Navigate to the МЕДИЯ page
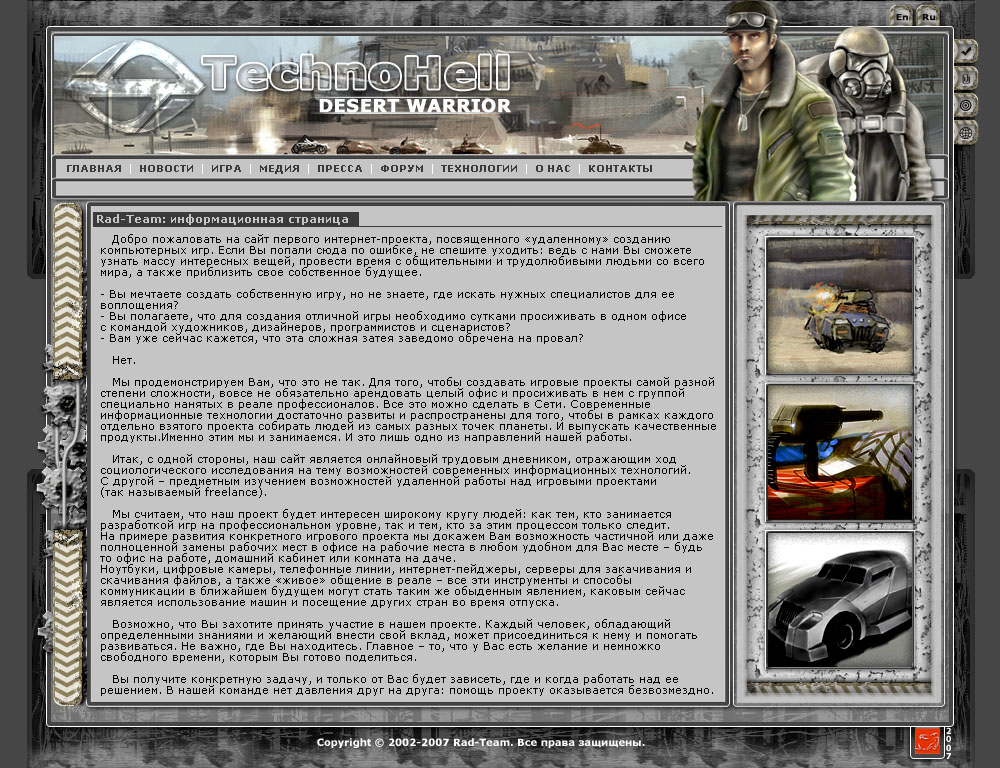Screen dimensions: 1000x768 pyautogui.click(x=279, y=168)
